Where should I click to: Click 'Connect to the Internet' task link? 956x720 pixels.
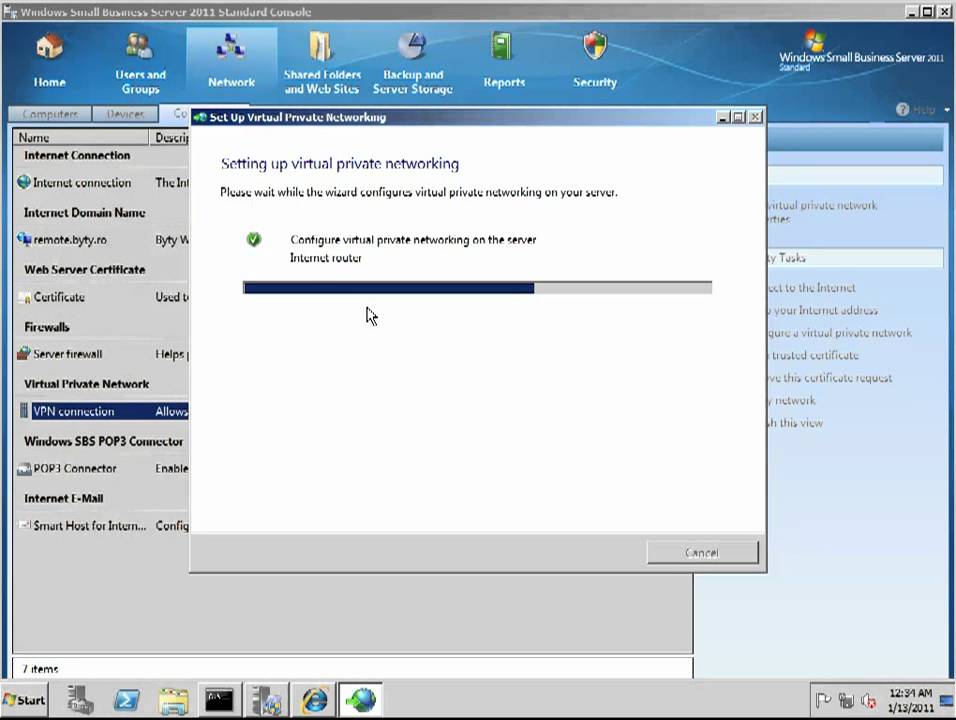811,287
